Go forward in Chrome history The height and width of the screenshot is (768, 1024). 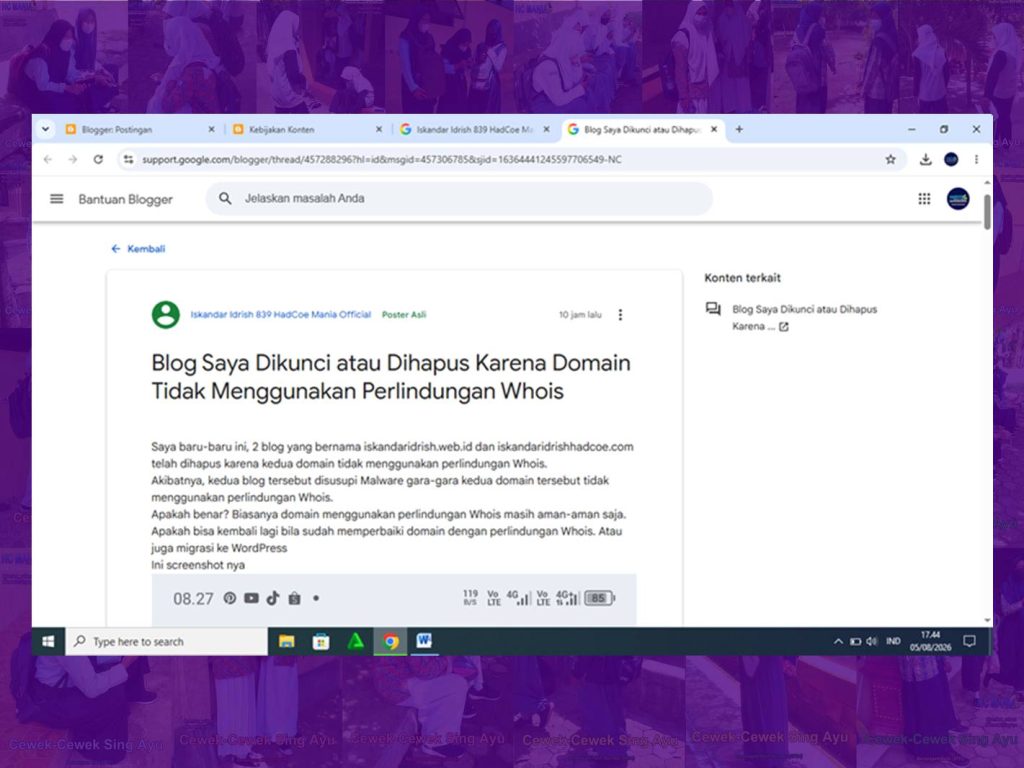tap(72, 159)
